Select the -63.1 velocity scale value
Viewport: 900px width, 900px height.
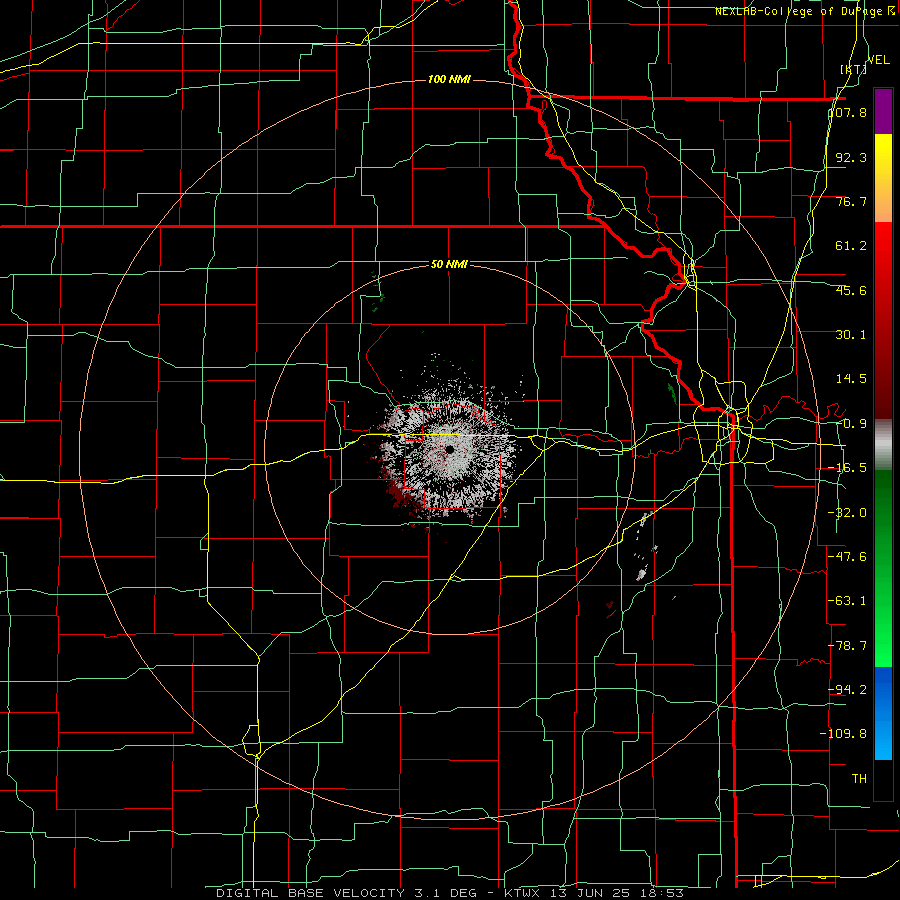847,601
